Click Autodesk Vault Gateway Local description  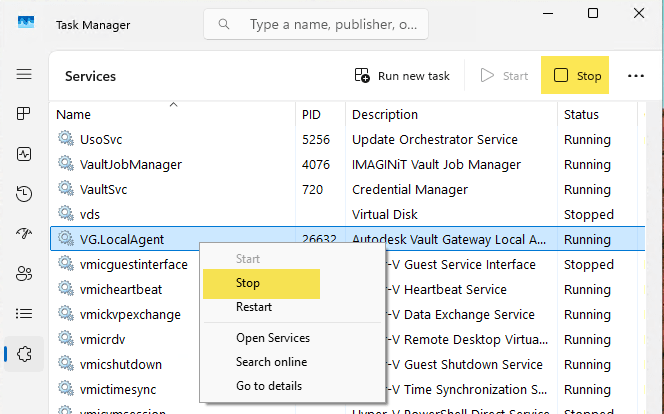(x=449, y=240)
